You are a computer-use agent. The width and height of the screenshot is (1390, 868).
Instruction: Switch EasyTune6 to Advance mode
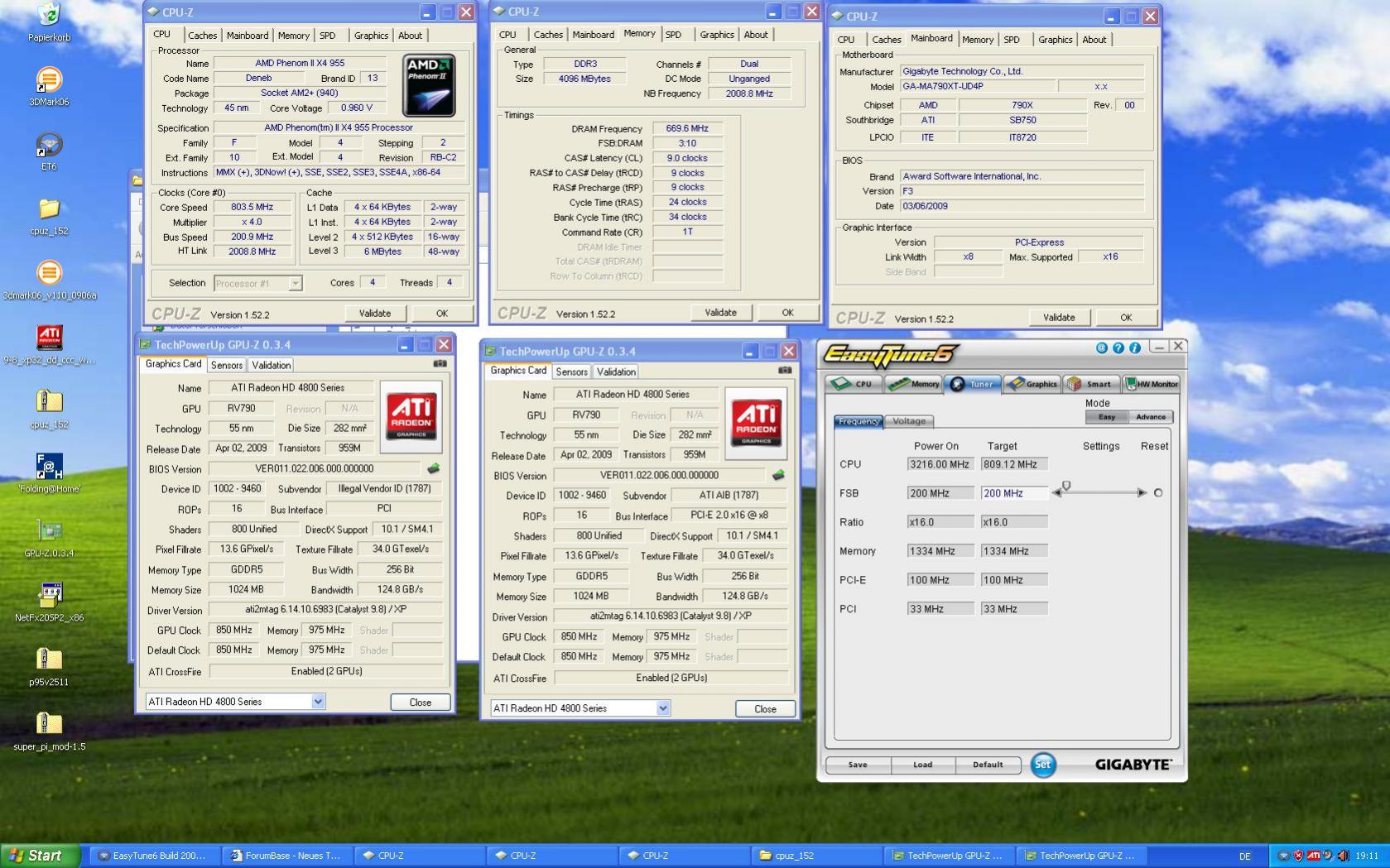[x=1150, y=417]
